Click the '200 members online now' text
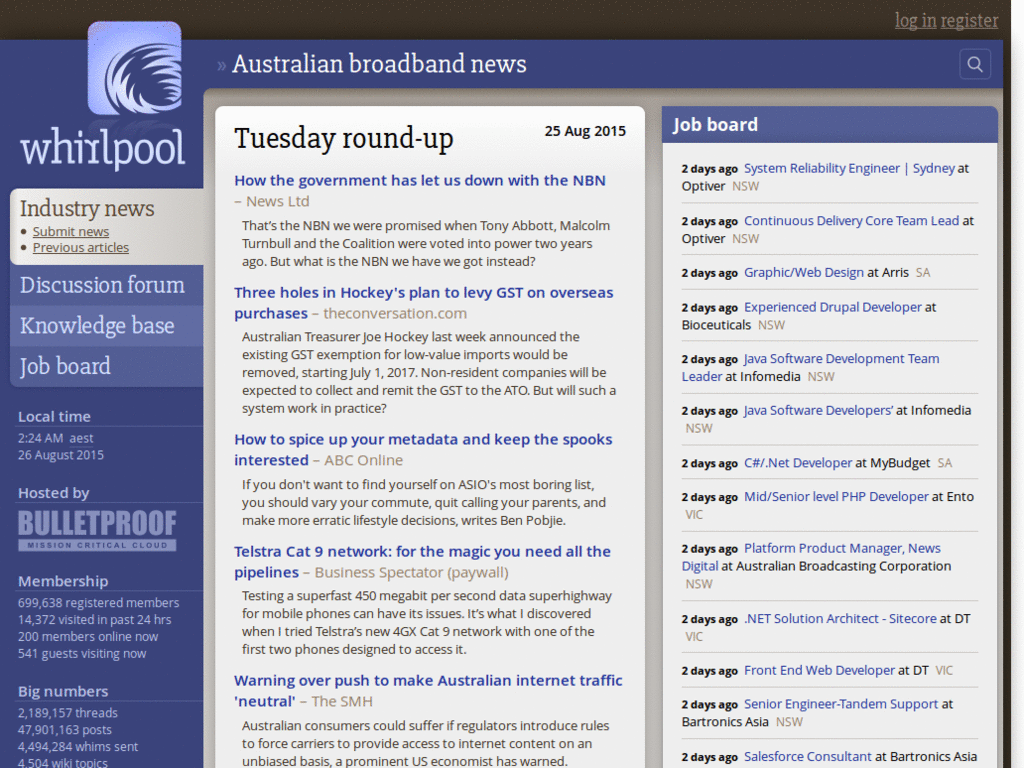Viewport: 1024px width, 768px height. (88, 637)
